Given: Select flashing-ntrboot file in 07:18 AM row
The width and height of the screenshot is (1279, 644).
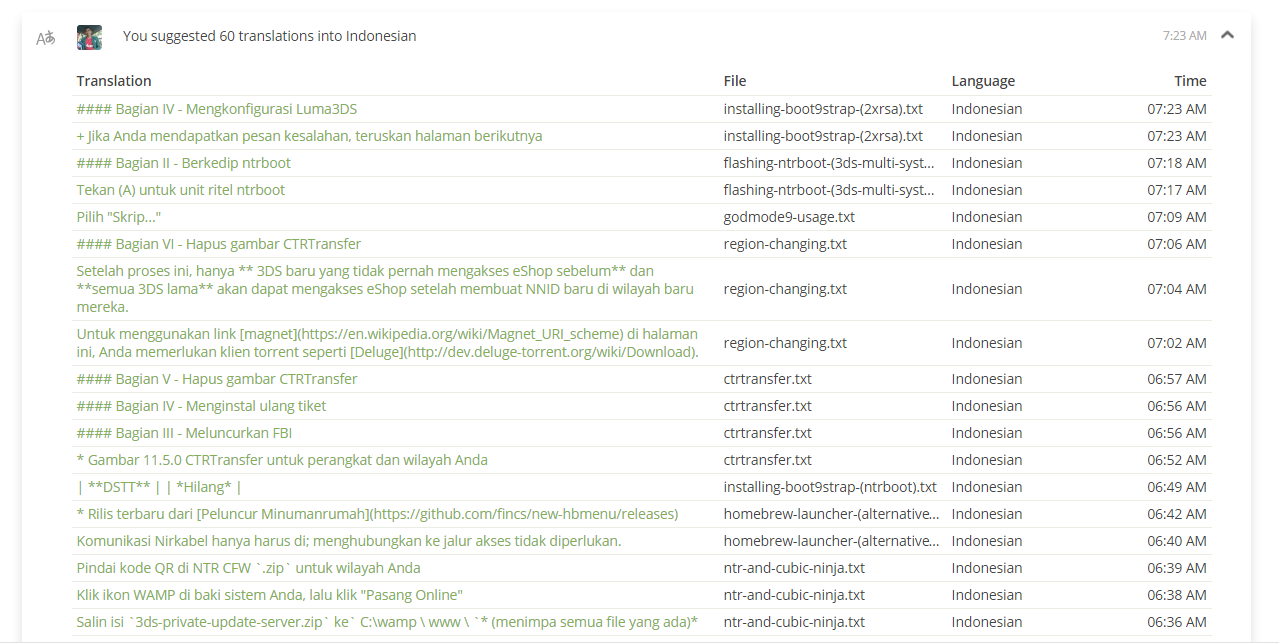Looking at the screenshot, I should [829, 163].
